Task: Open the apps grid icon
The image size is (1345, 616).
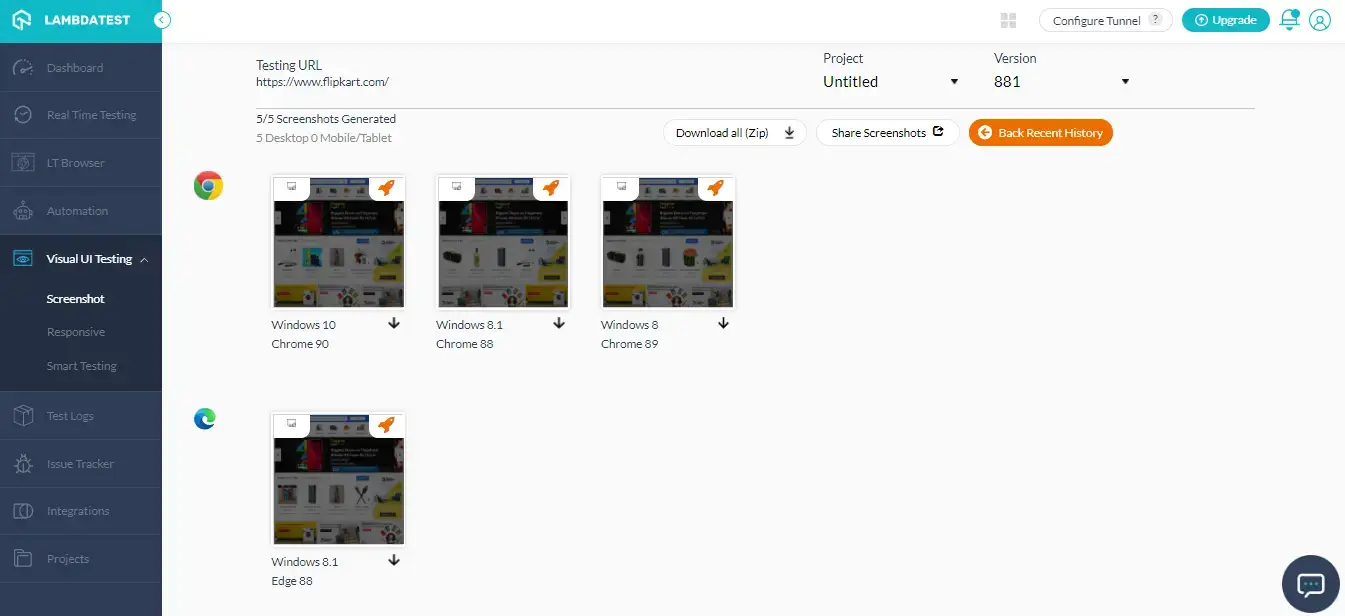Action: 1008,21
